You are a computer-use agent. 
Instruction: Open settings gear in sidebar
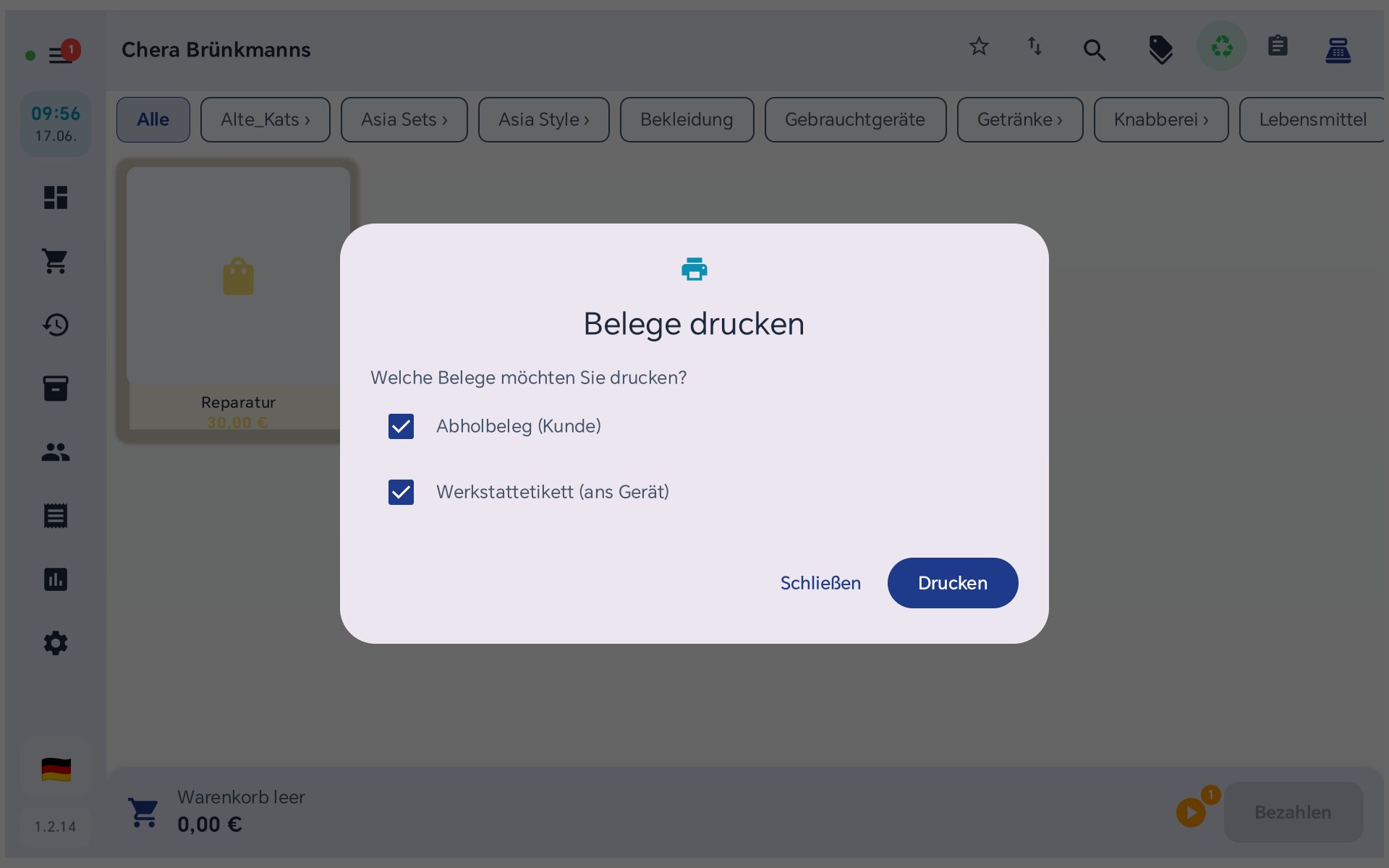tap(56, 643)
